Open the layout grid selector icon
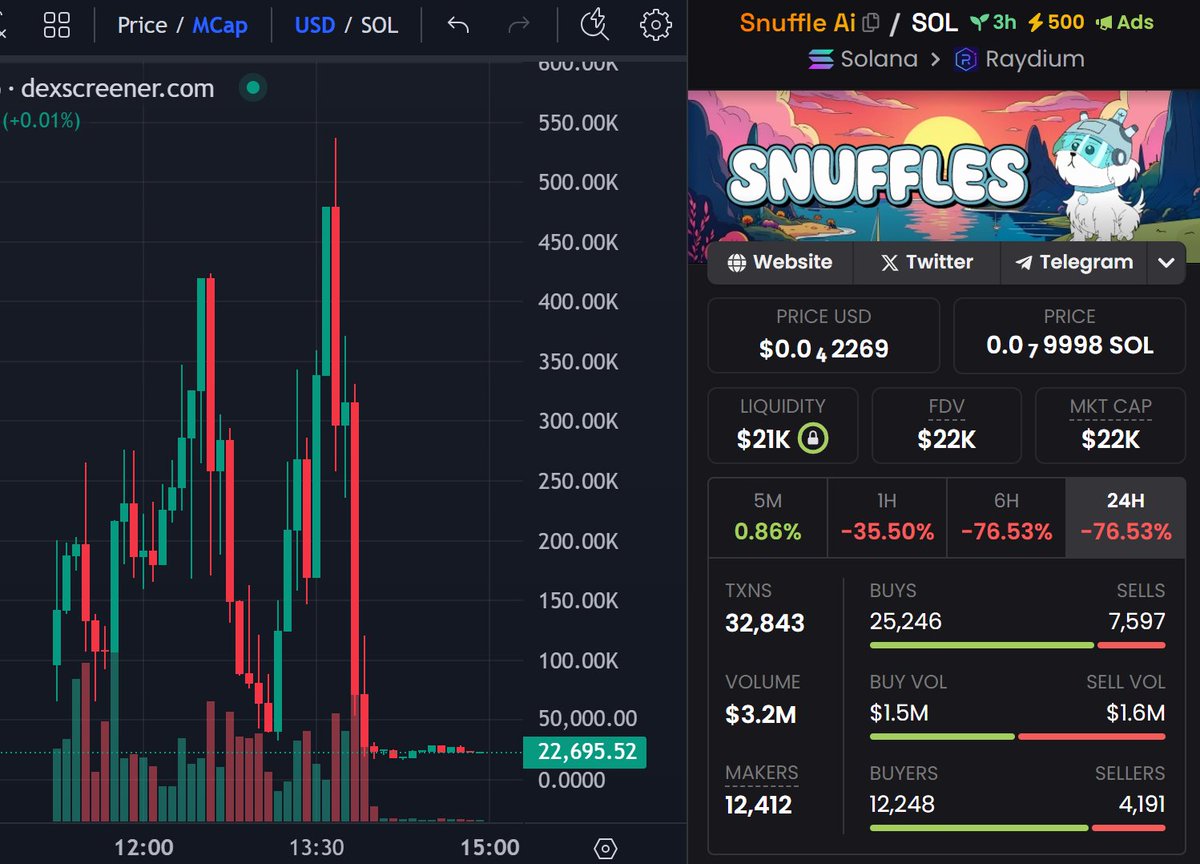 pos(57,25)
